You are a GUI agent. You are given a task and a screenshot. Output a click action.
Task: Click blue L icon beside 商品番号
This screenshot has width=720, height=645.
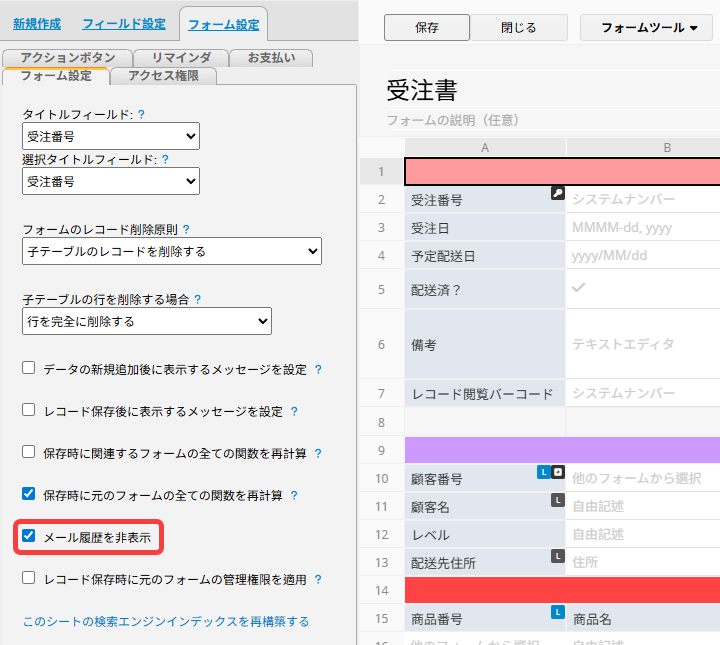click(558, 612)
